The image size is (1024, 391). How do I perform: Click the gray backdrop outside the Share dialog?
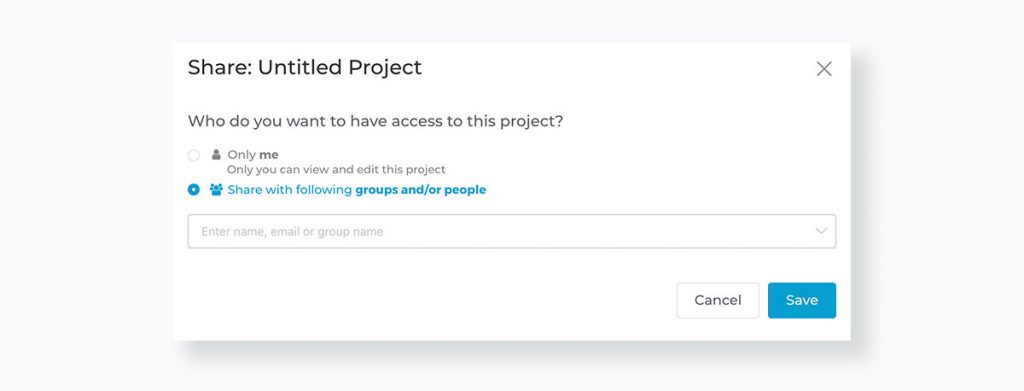coord(85,196)
